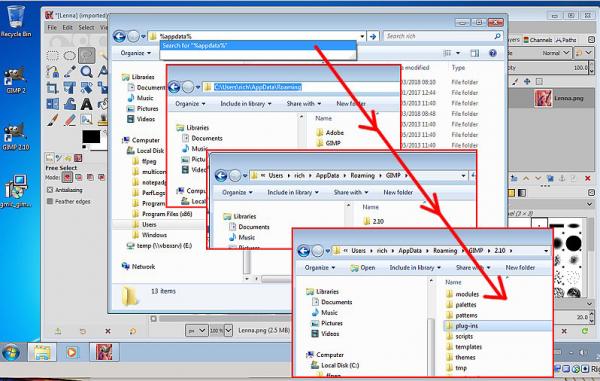
Task: Activate the Free Select lasso tool
Action: pyautogui.click(x=87, y=56)
